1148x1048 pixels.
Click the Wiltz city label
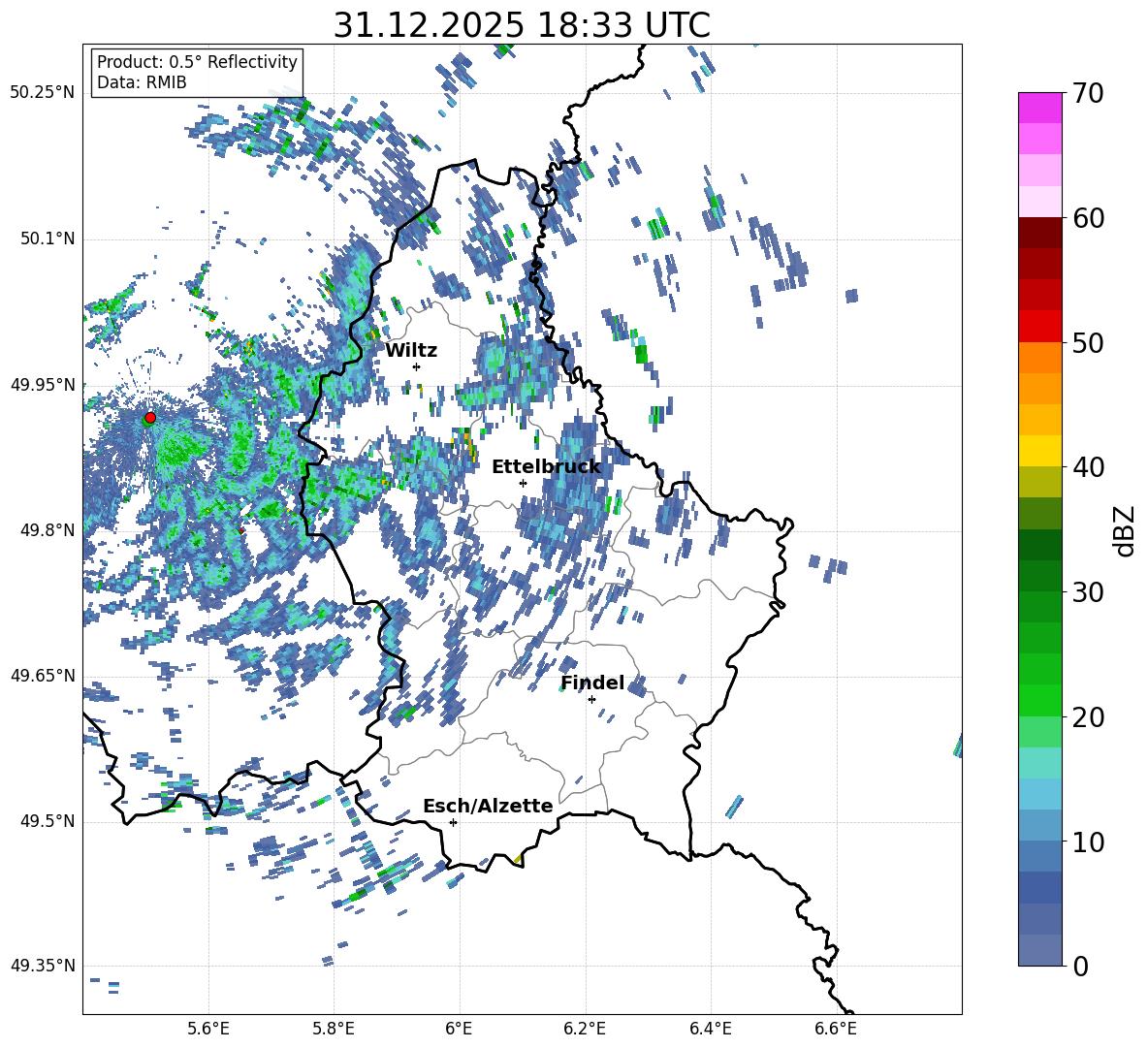[411, 351]
